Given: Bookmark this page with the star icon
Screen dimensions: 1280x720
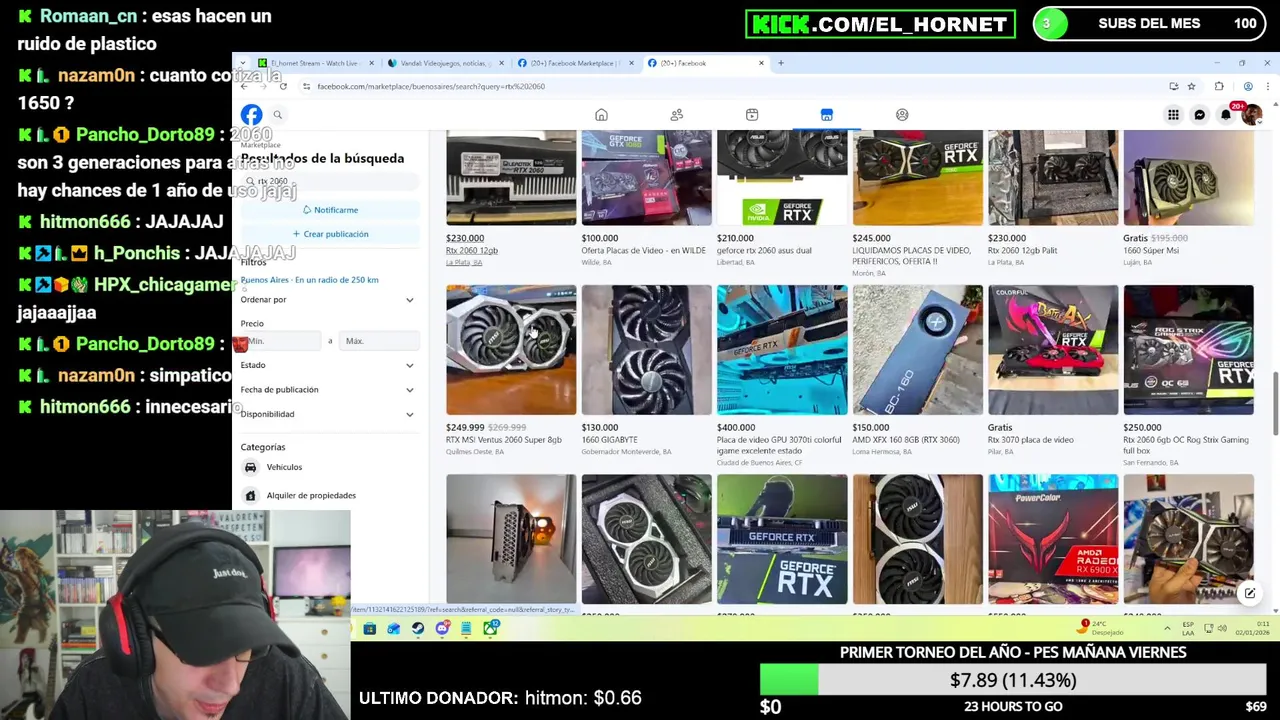Looking at the screenshot, I should click(x=1191, y=87).
